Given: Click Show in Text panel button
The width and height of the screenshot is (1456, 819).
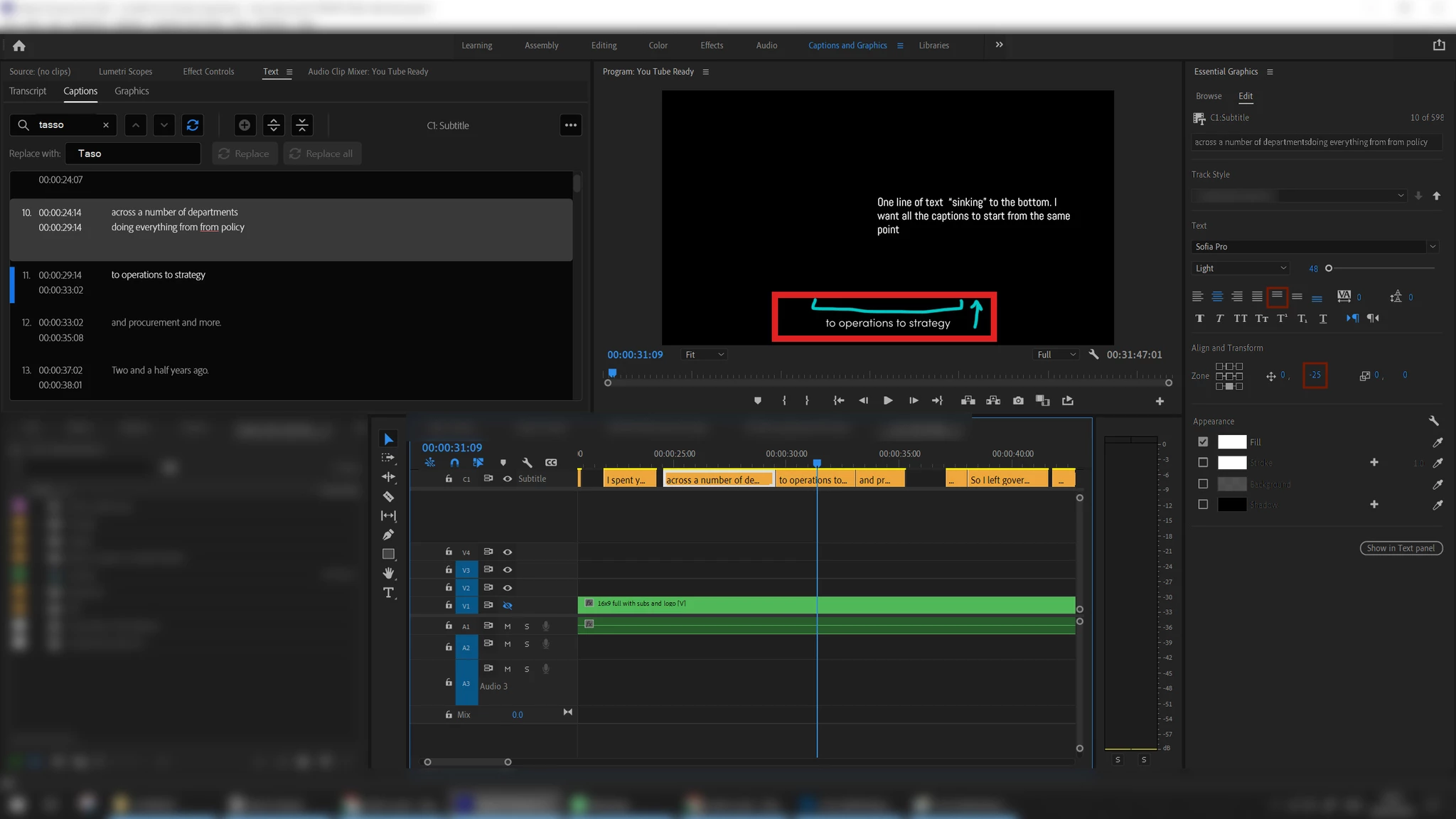Looking at the screenshot, I should click(1401, 548).
